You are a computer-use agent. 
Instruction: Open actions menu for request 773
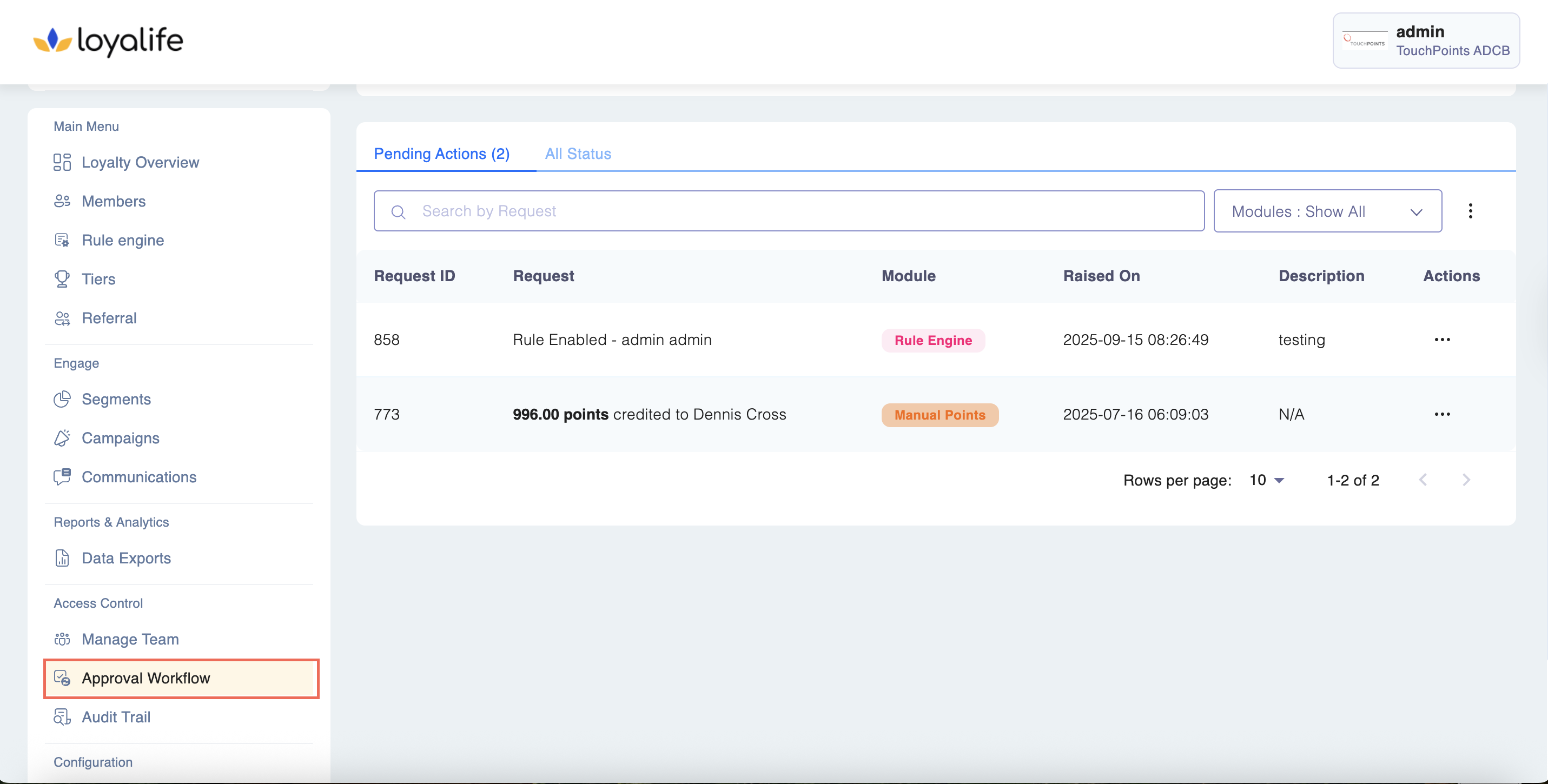pos(1441,415)
